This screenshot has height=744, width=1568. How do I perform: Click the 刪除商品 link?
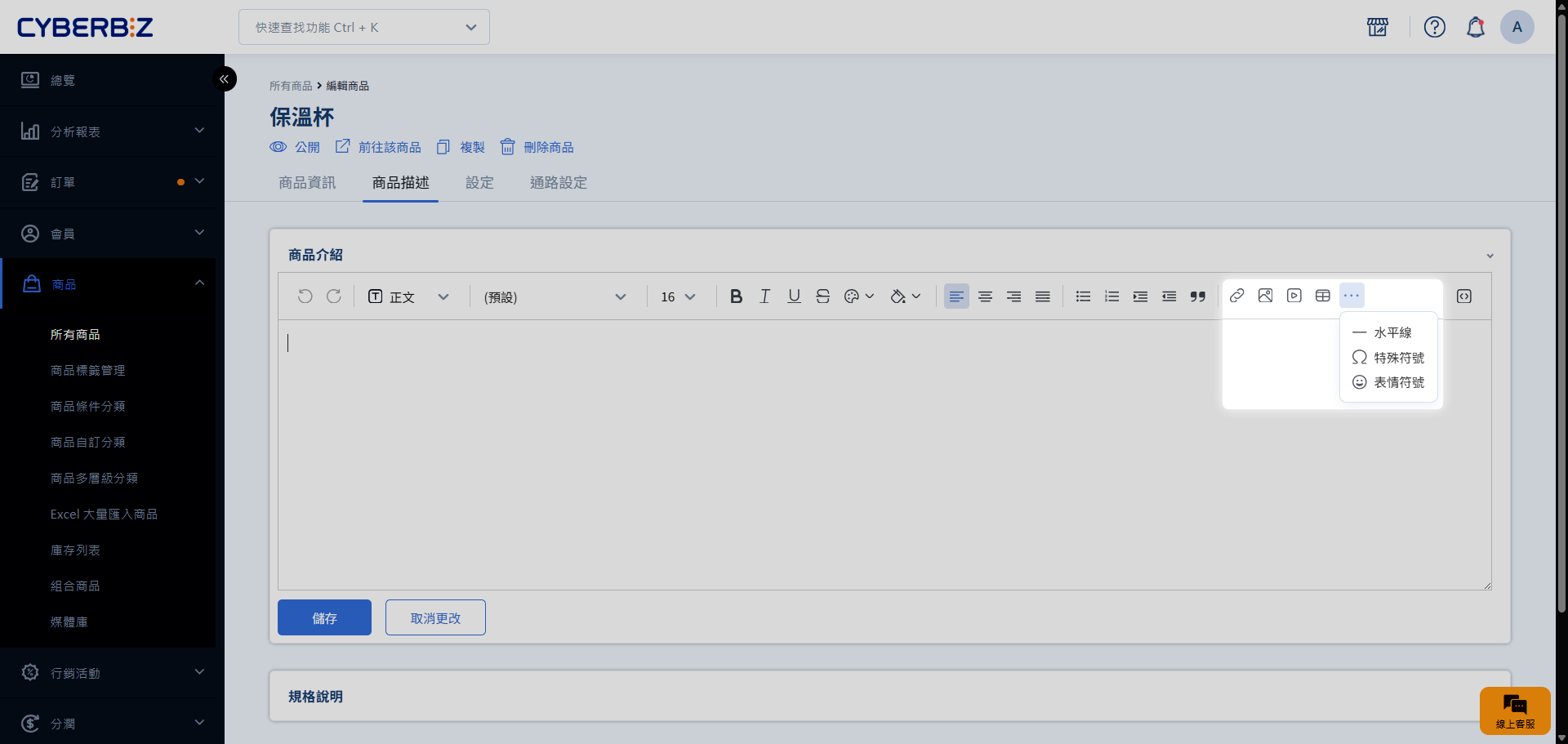tap(537, 147)
